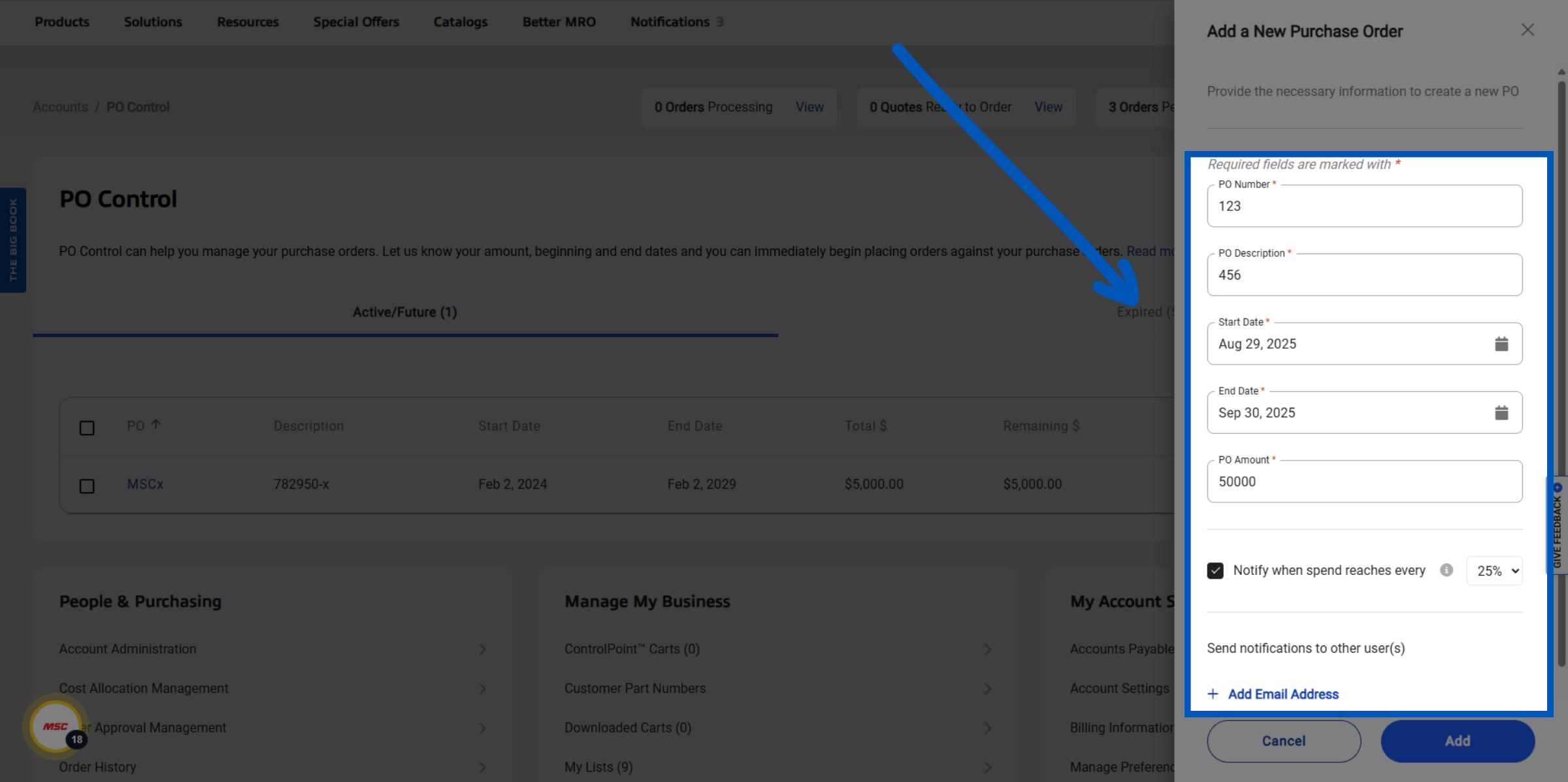Click the MSC badge with 18 notifications
Image resolution: width=1568 pixels, height=782 pixels.
pos(57,726)
